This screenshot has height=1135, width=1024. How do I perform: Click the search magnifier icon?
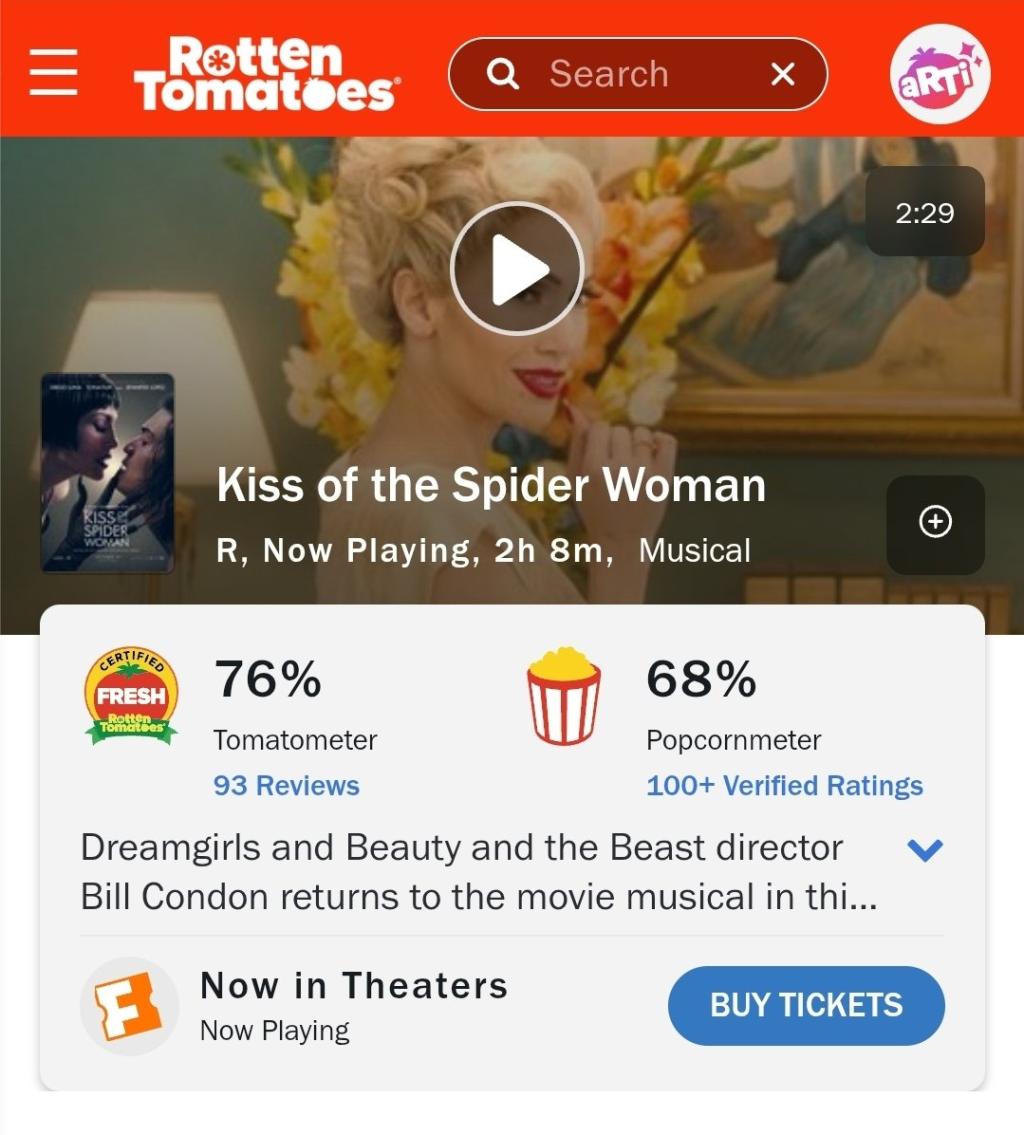click(503, 74)
